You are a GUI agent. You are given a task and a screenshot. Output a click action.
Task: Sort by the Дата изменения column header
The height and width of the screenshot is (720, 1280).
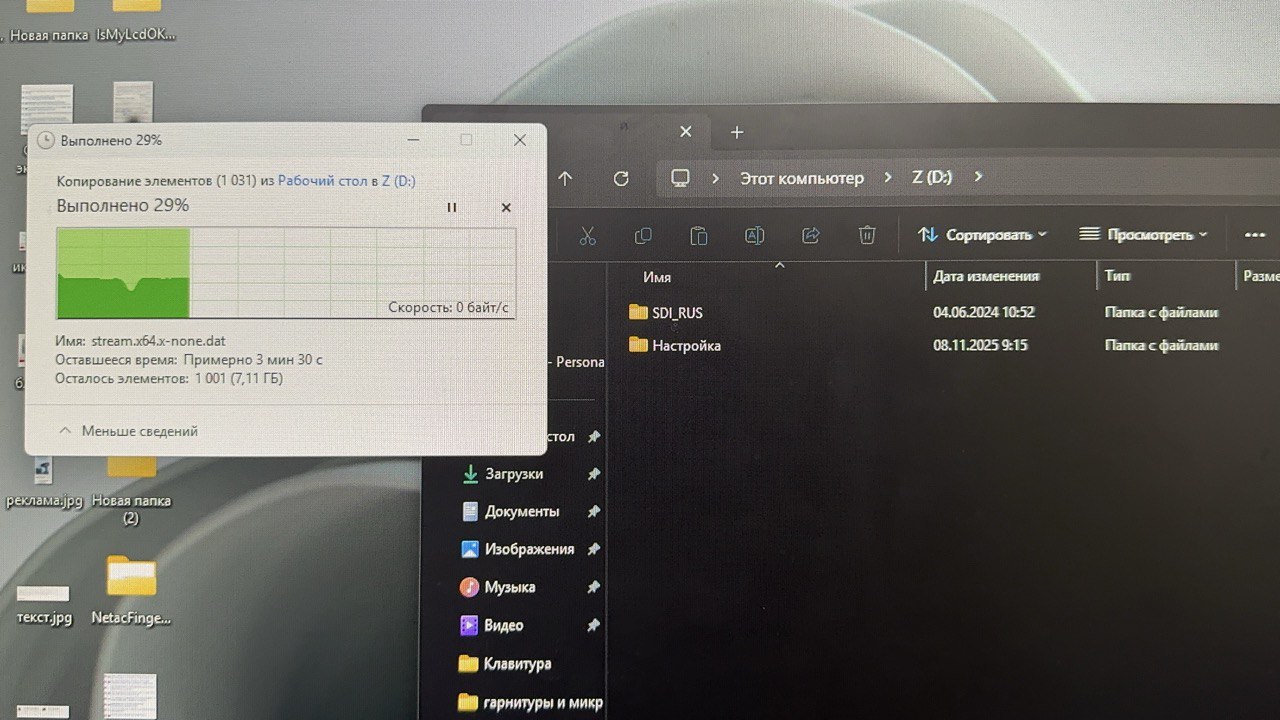[985, 276]
